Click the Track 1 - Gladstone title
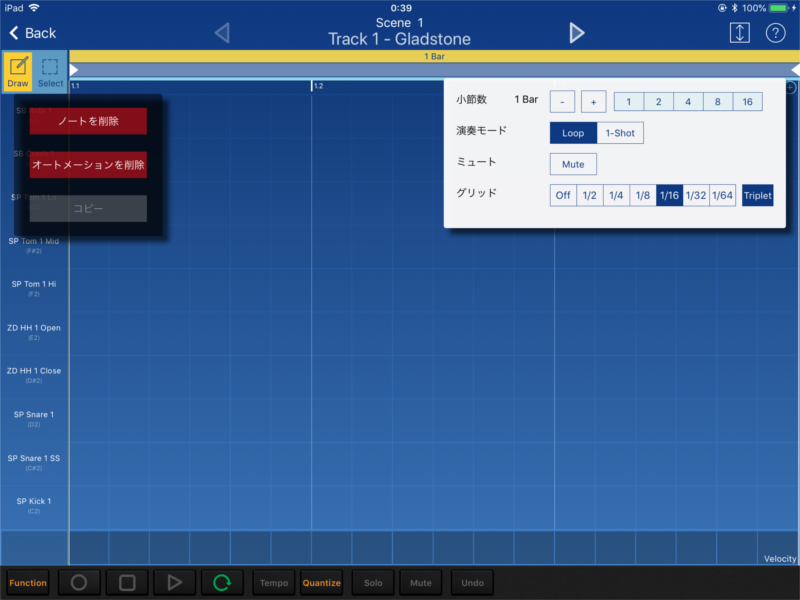 399,39
